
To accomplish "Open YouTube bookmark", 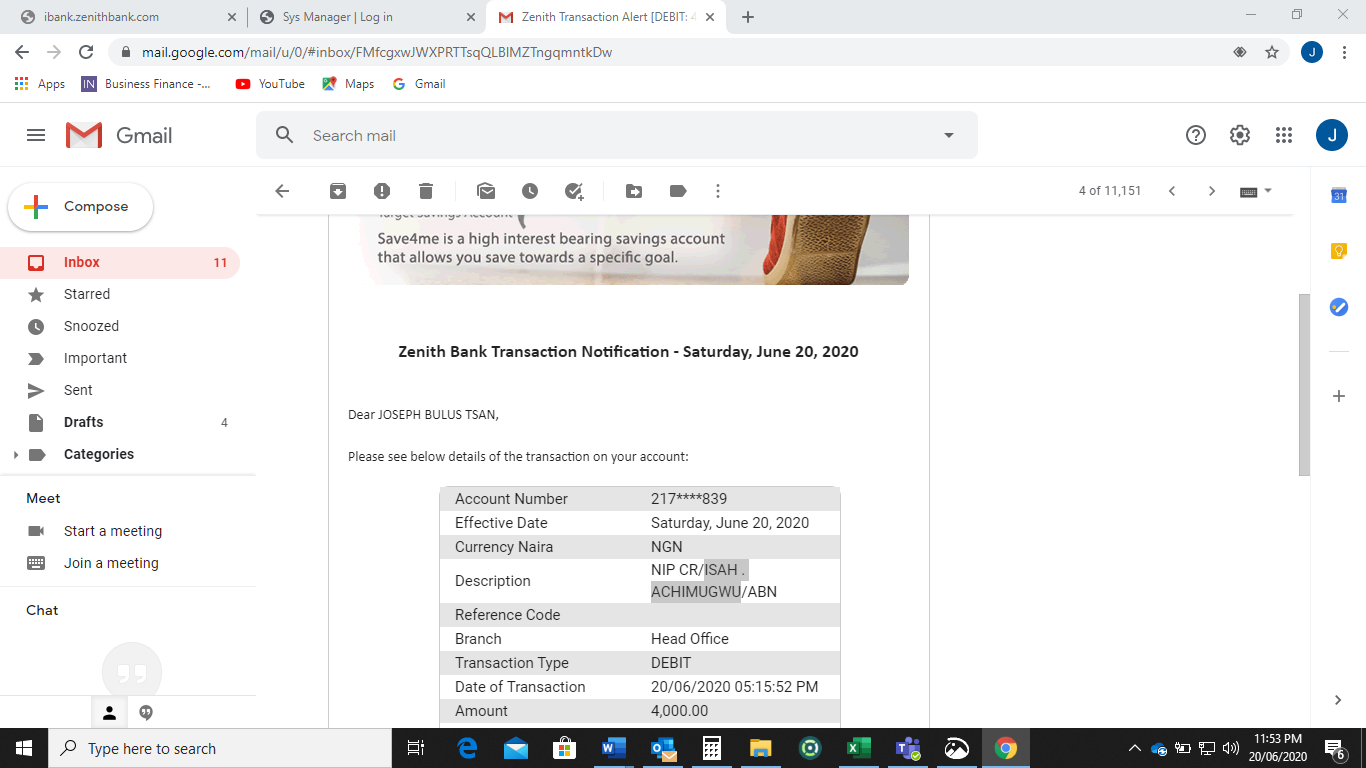I will 270,84.
